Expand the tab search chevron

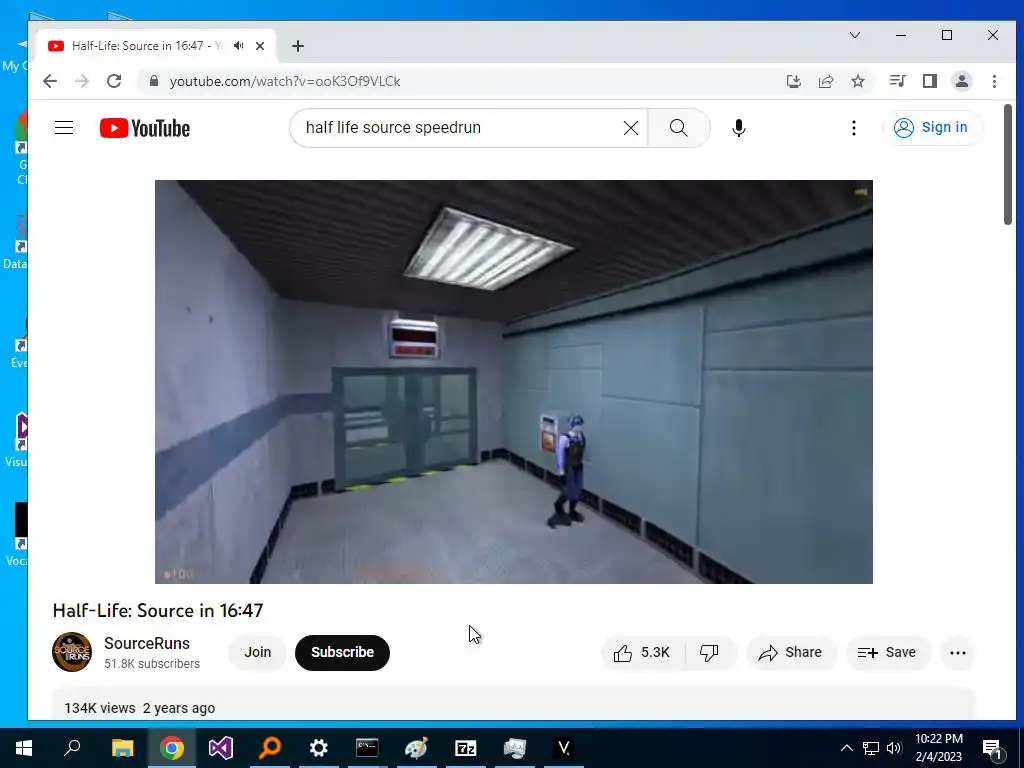click(855, 35)
